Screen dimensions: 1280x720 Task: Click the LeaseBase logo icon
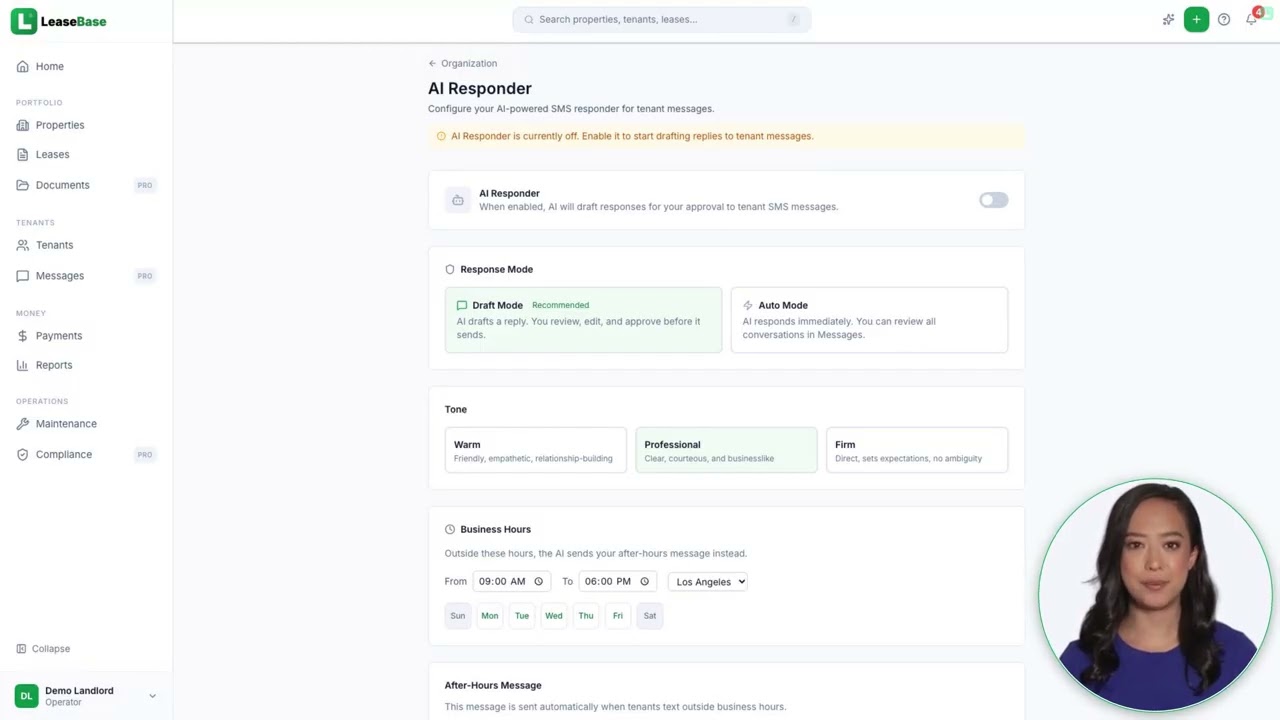pos(23,21)
